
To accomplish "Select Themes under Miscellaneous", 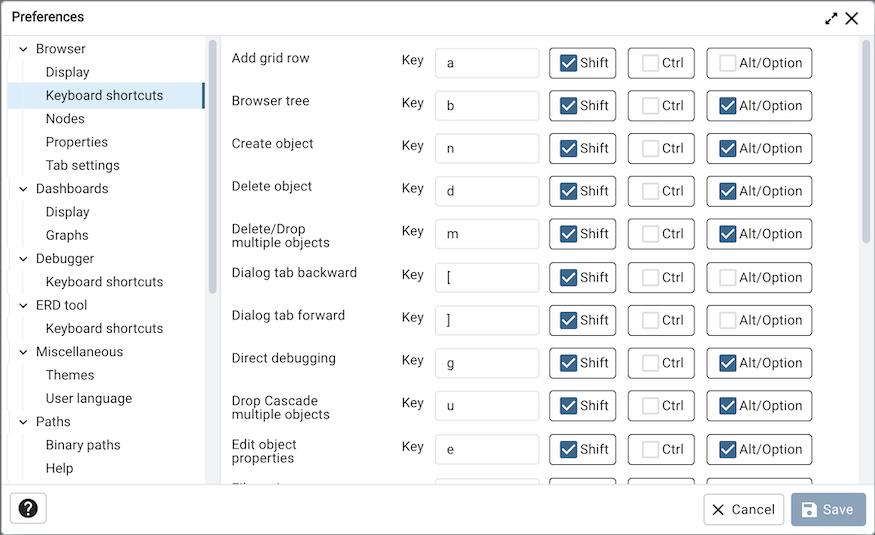I will pos(70,375).
